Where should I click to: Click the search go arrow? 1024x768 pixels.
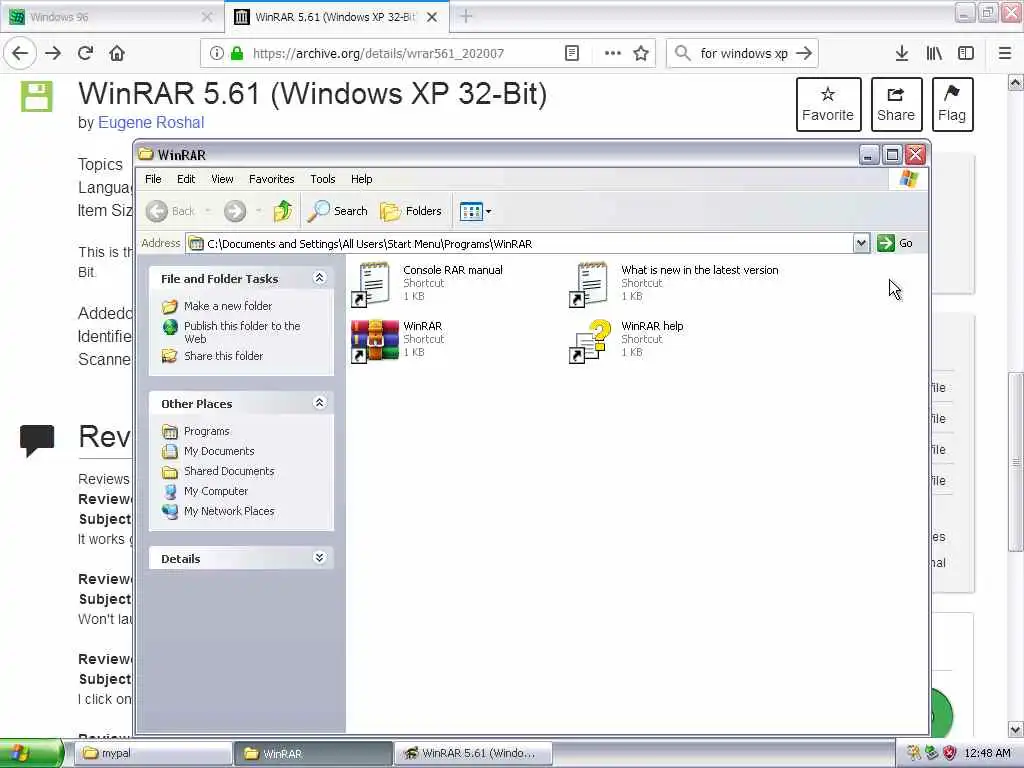805,54
